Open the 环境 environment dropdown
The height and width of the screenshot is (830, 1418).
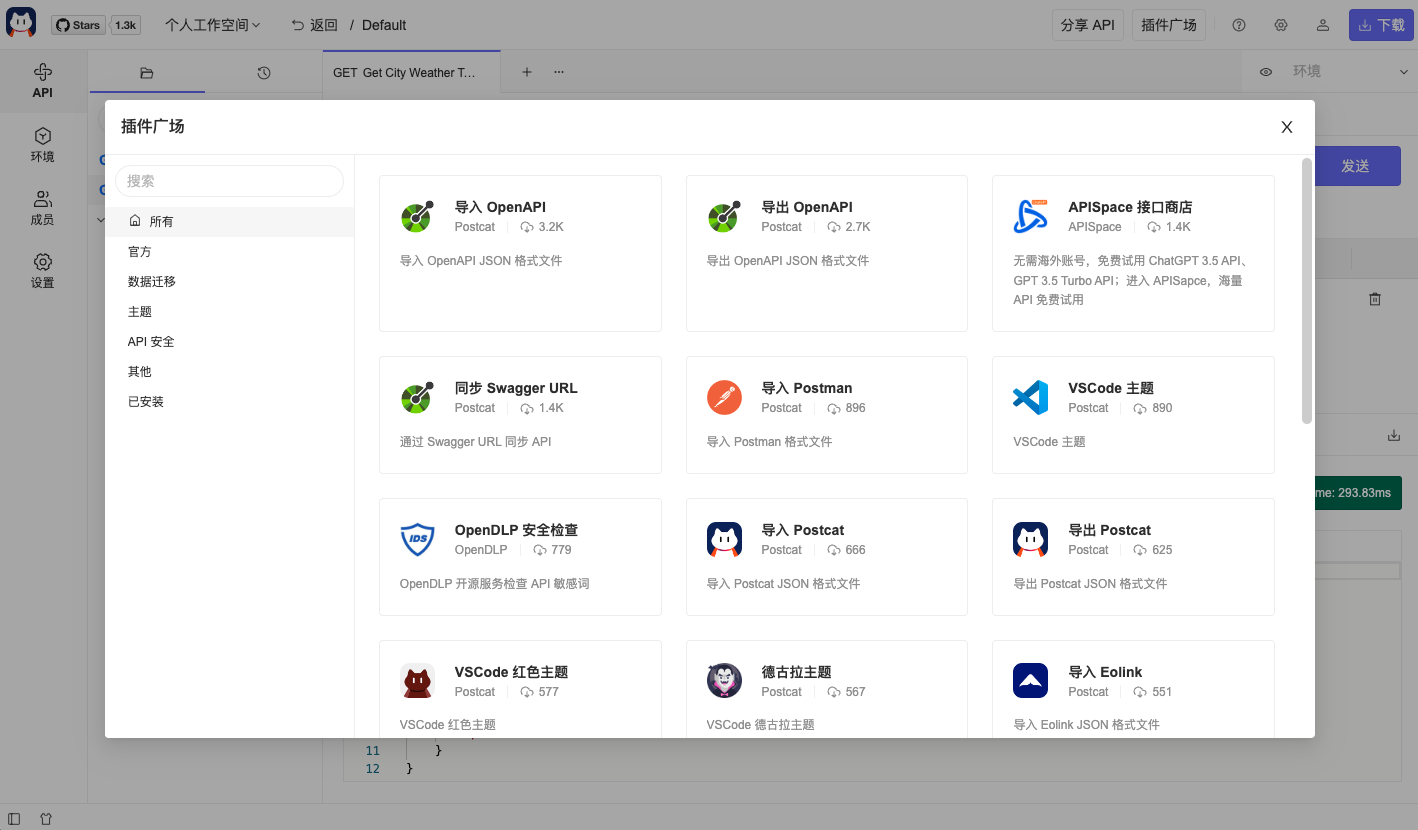(1348, 72)
